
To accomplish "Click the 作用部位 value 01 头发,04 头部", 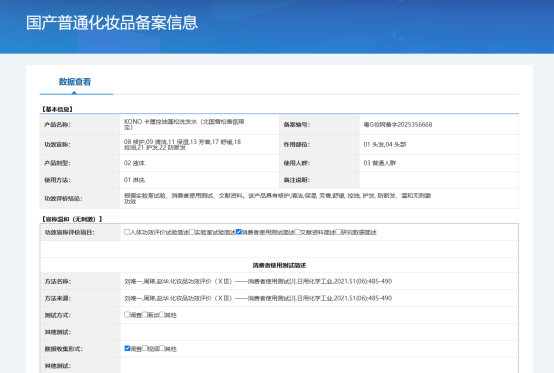I will [385, 144].
